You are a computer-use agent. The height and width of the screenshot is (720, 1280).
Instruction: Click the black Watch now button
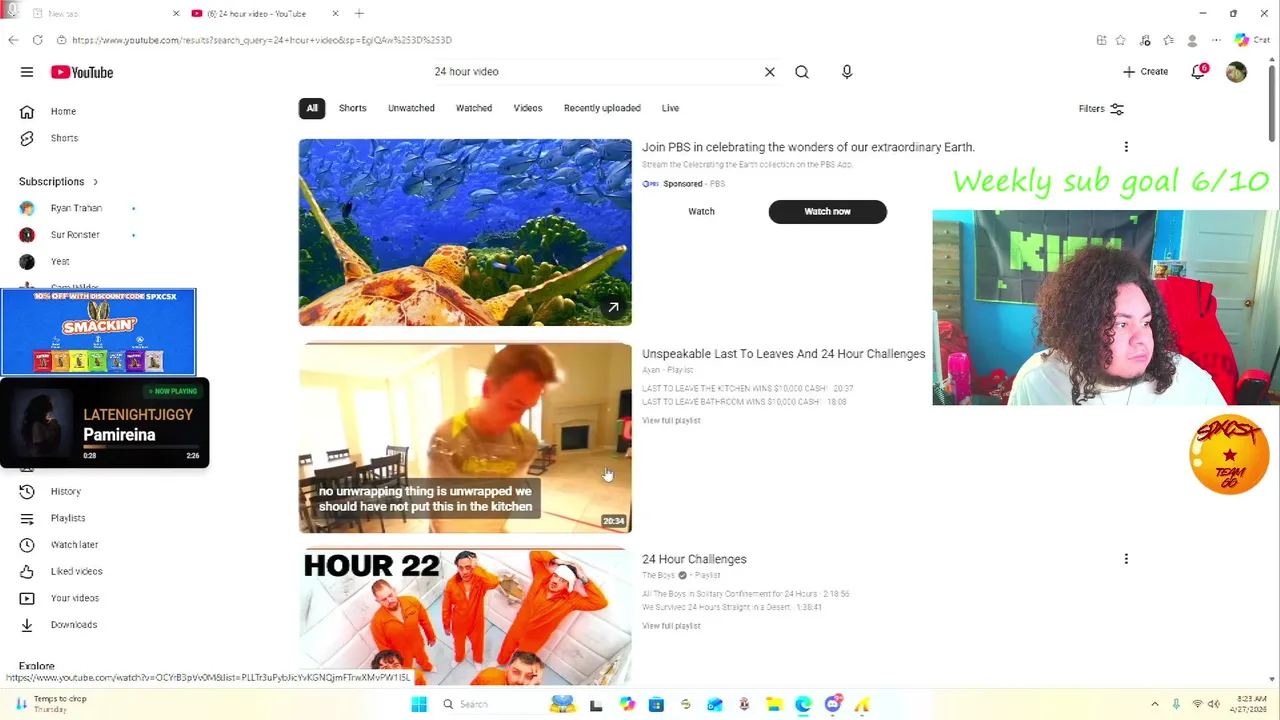pyautogui.click(x=827, y=211)
